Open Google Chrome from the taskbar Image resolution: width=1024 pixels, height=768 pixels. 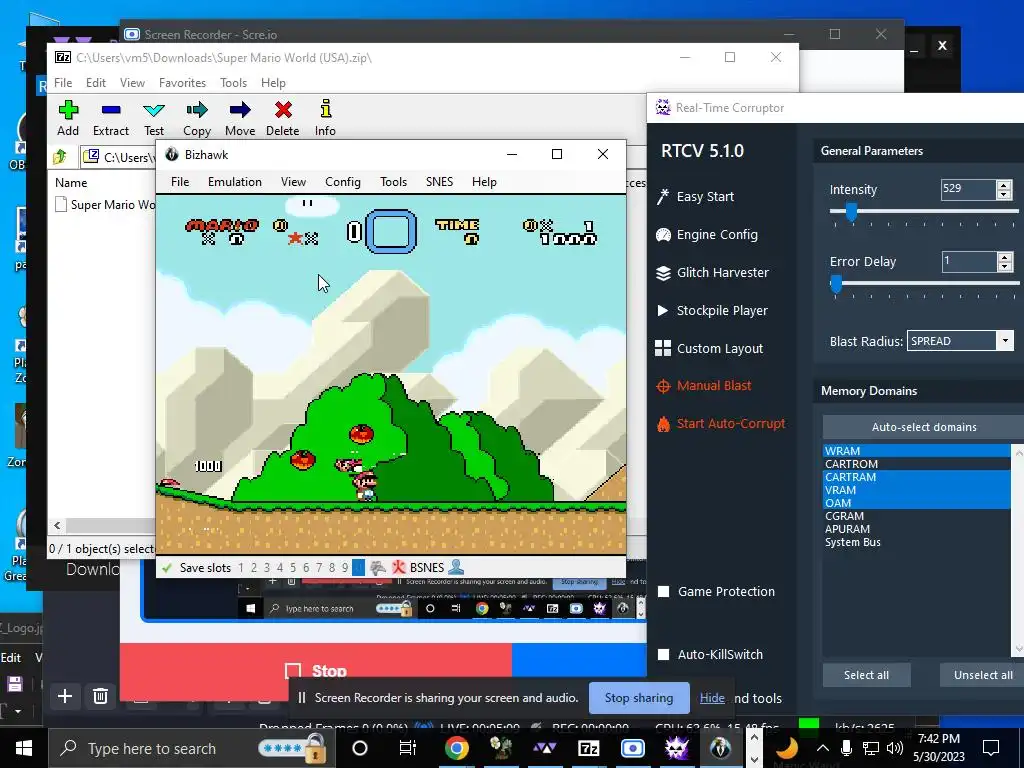pyautogui.click(x=456, y=748)
